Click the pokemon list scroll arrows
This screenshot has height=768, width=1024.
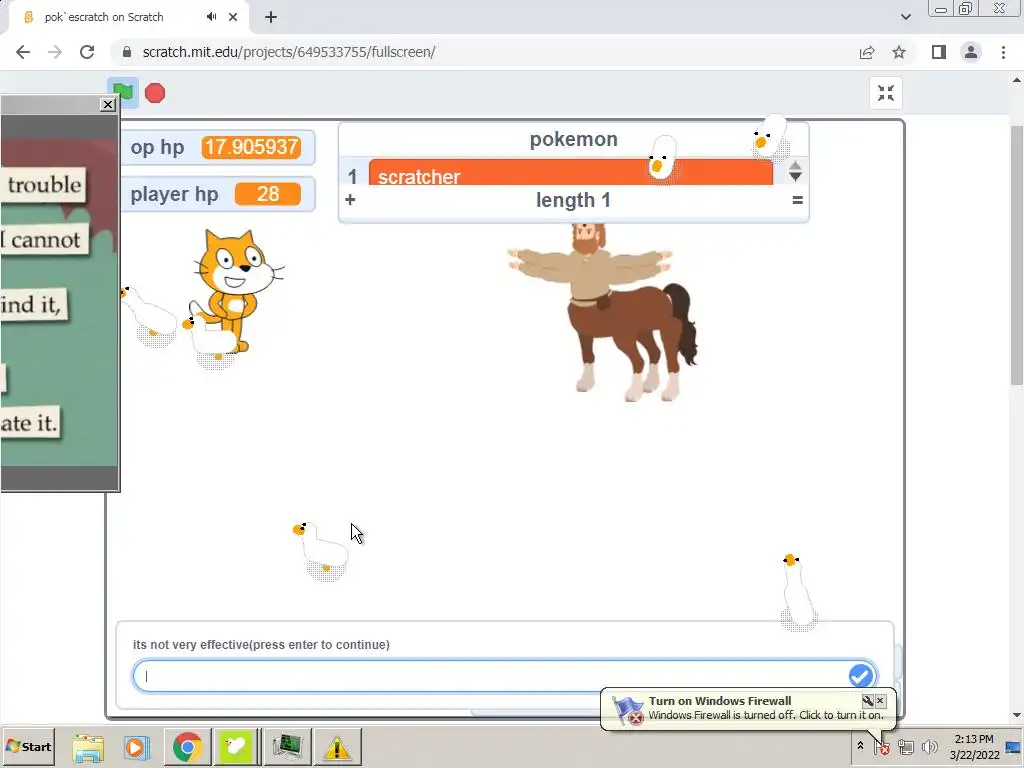795,172
